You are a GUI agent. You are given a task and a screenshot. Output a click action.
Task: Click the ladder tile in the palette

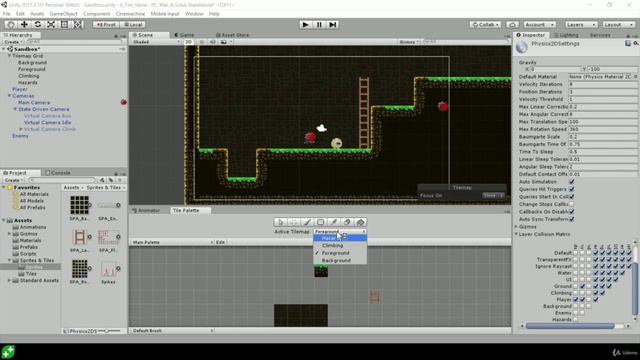[375, 297]
